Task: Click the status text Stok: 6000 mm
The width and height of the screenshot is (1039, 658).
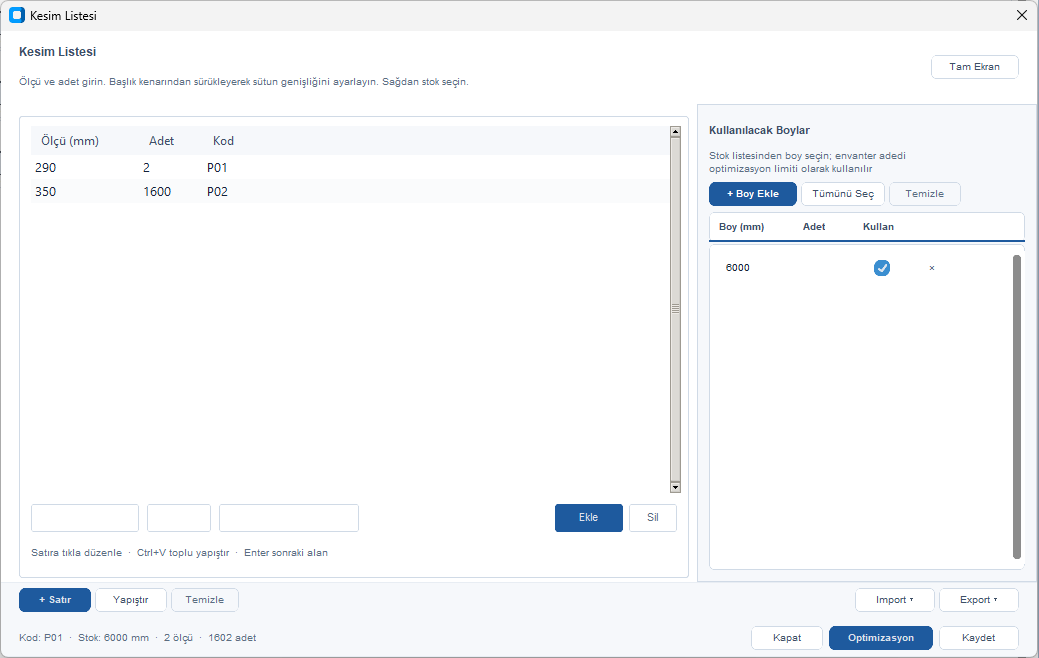Action: (113, 637)
